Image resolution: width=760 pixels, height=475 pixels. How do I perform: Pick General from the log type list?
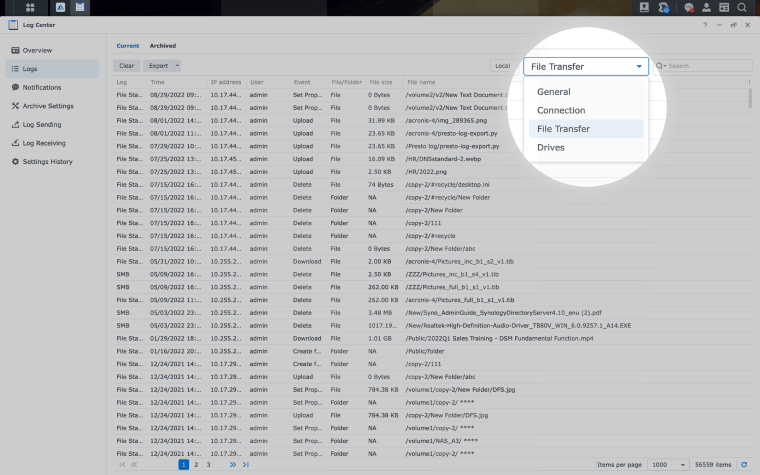[x=554, y=92]
